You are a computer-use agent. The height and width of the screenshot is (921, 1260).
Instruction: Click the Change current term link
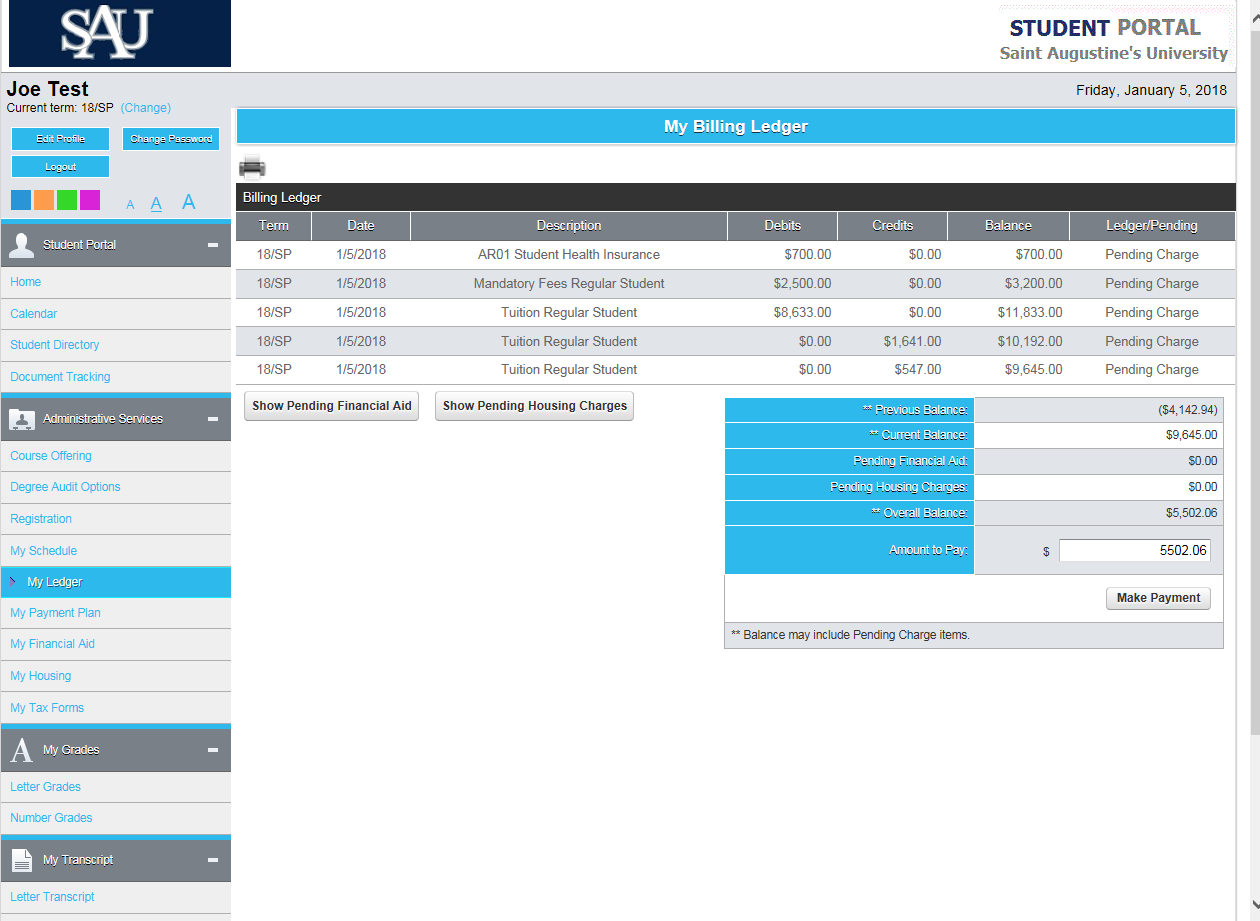pyautogui.click(x=146, y=108)
